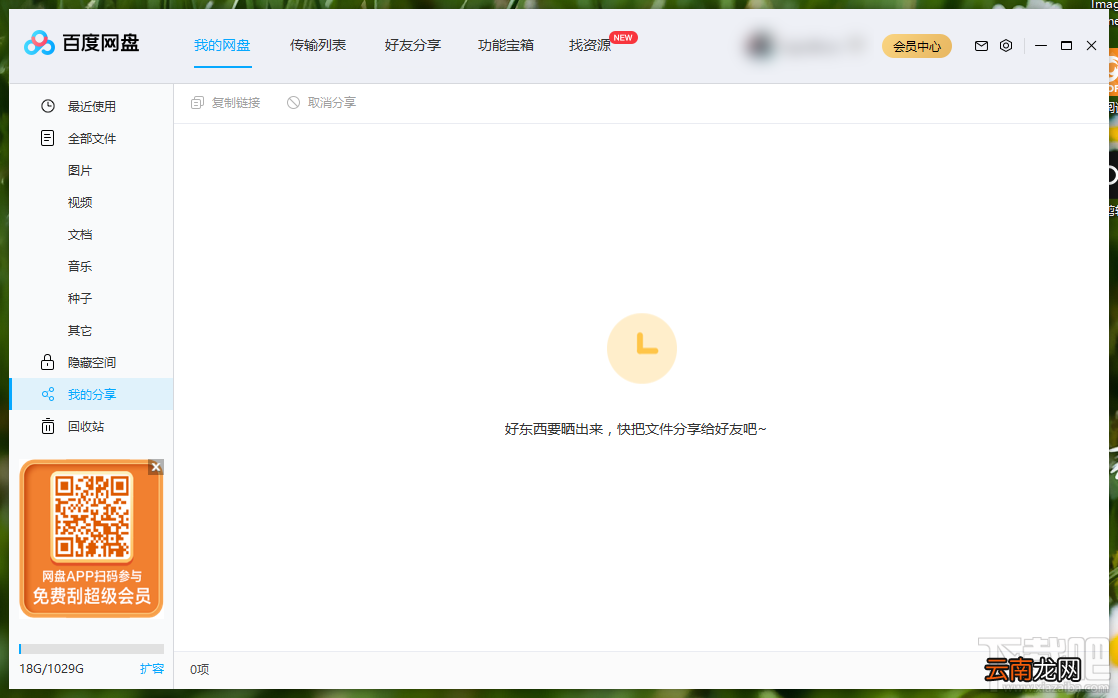Open 最近使用 in sidebar
Image resolution: width=1118 pixels, height=698 pixels.
tap(91, 106)
